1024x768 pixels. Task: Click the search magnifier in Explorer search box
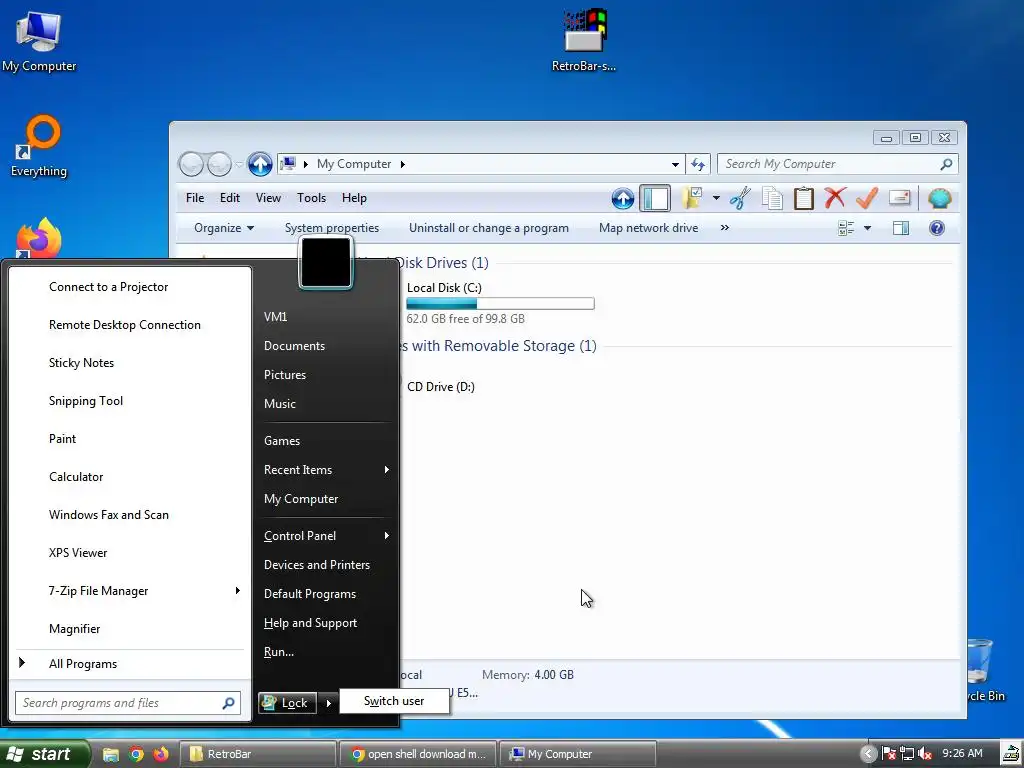[x=946, y=164]
